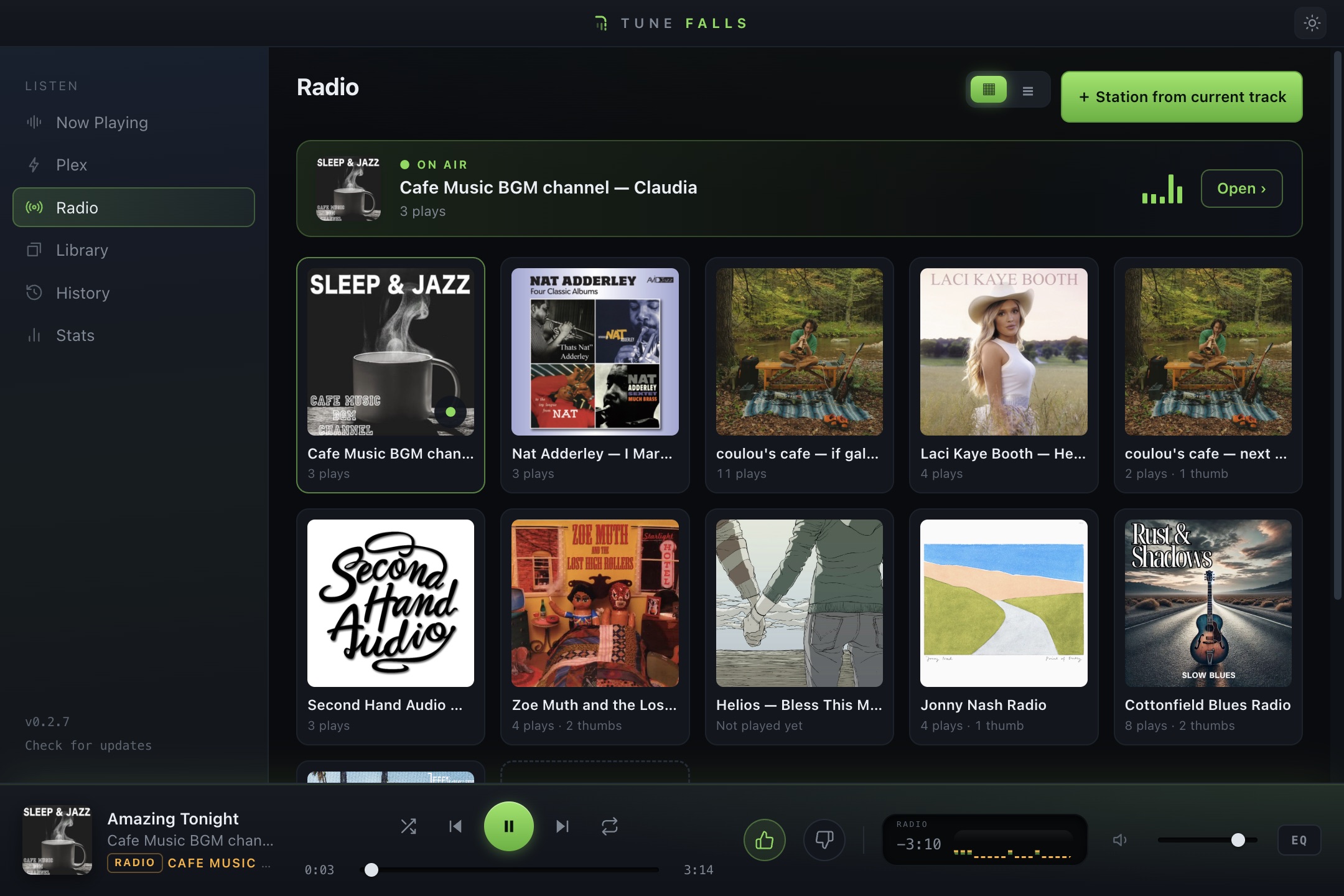Screen dimensions: 1344x896
Task: Give the track a thumbs up
Action: pyautogui.click(x=764, y=840)
